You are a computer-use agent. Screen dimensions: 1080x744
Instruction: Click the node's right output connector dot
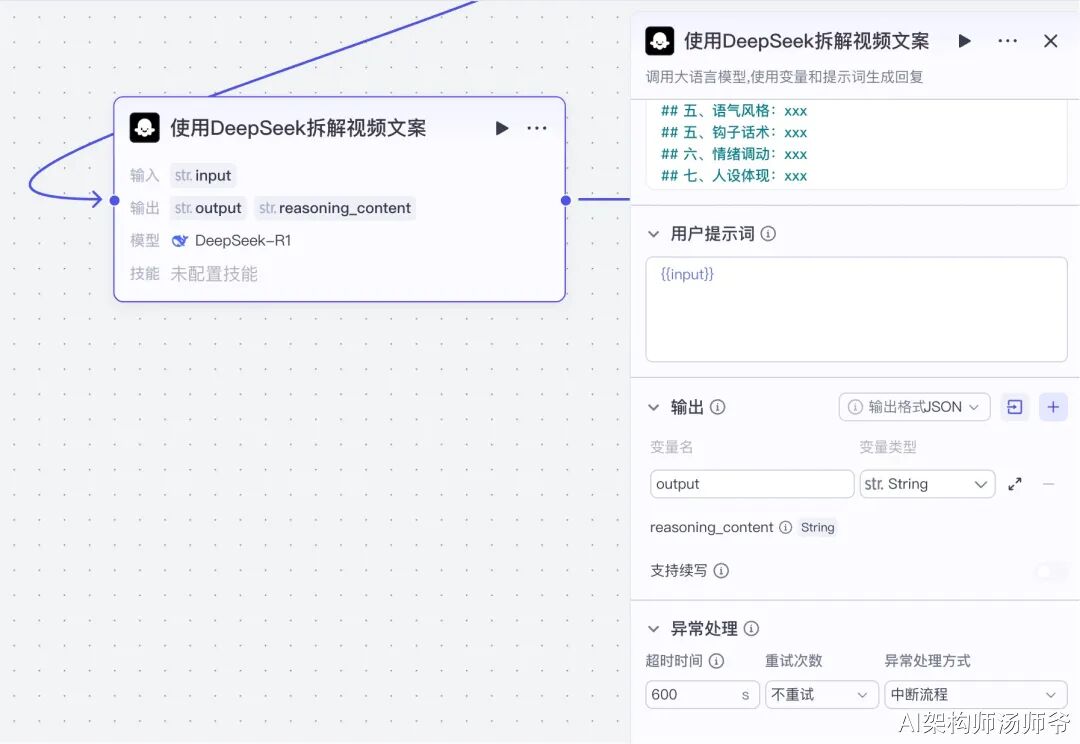pos(565,200)
